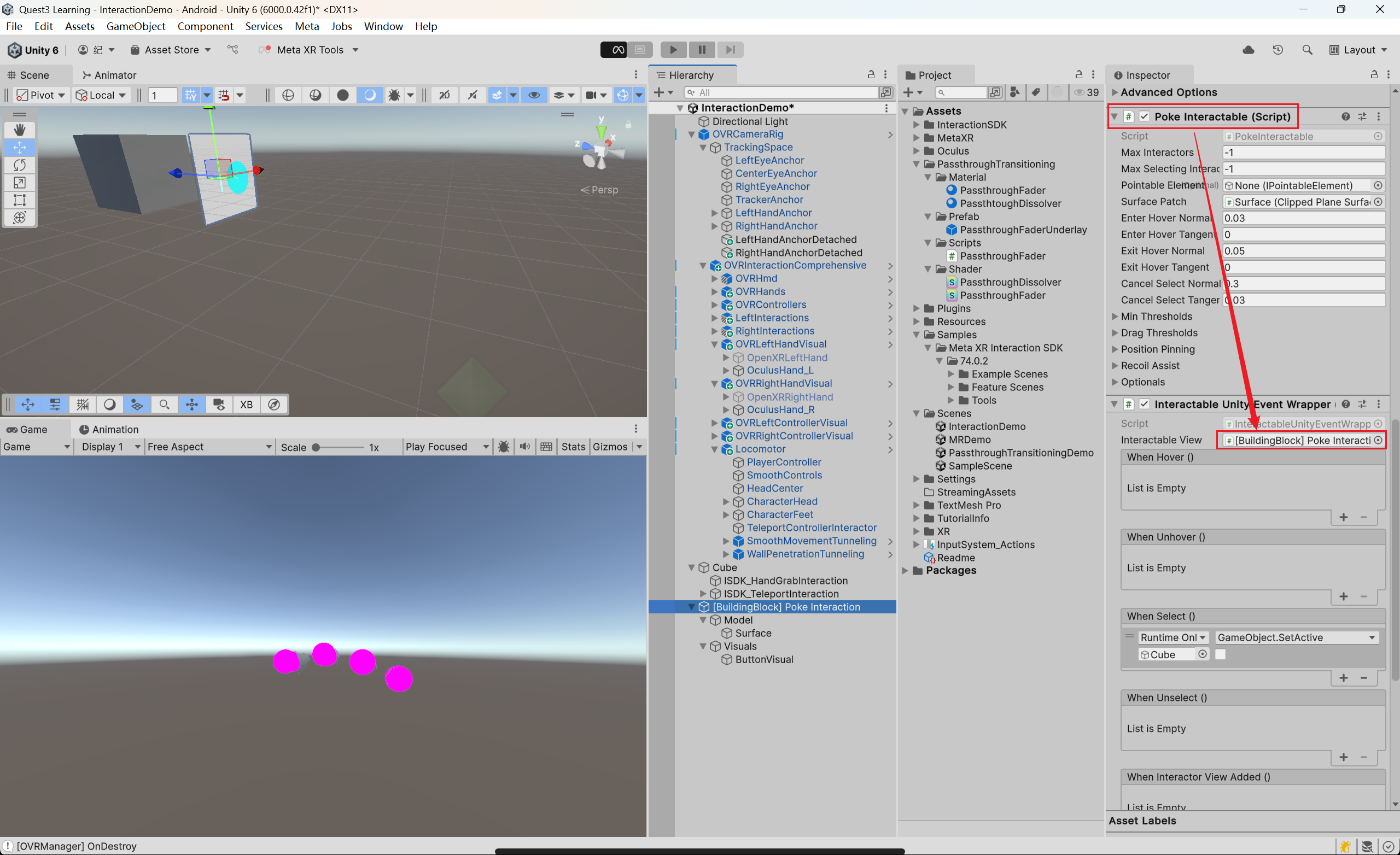The image size is (1400, 855).
Task: Select the Move tool in Scene
Action: [x=19, y=147]
